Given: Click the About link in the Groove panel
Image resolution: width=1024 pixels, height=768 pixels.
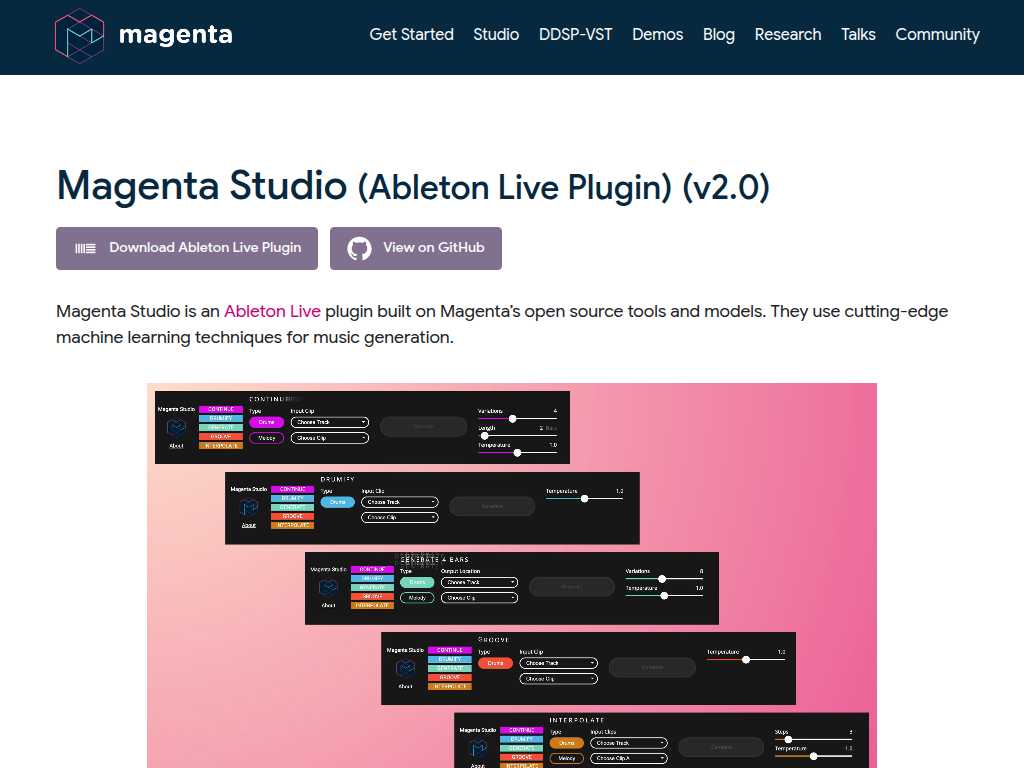Looking at the screenshot, I should click(x=406, y=686).
